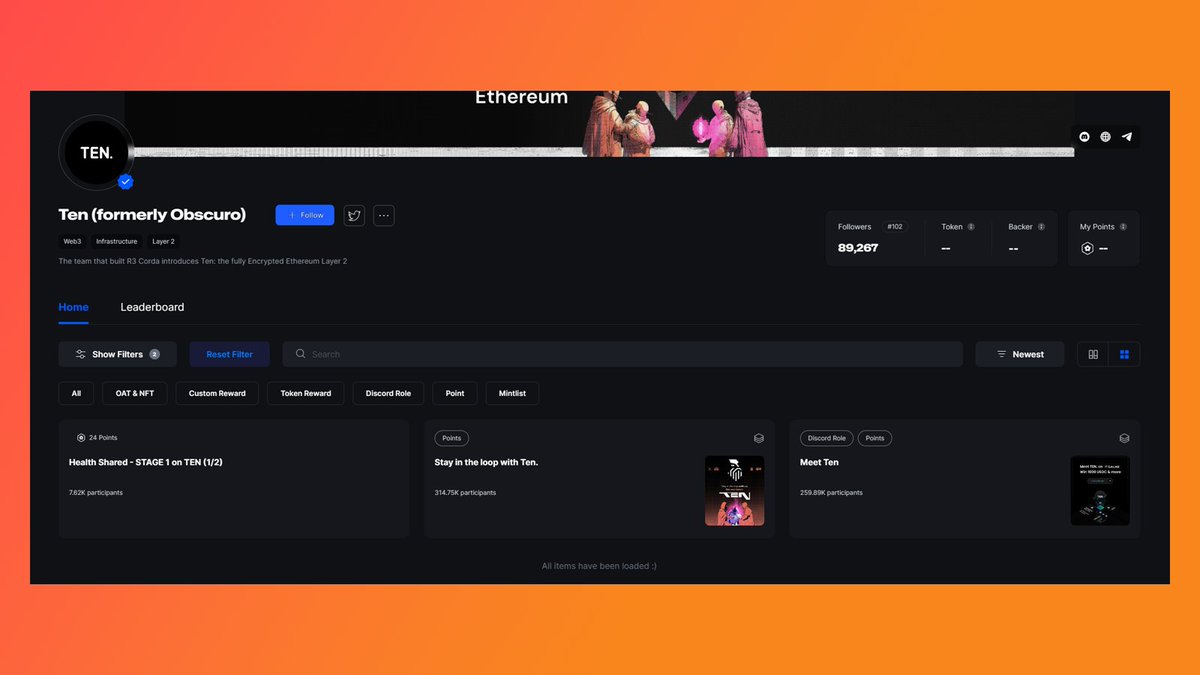Click the filter count badge showing 2
Viewport: 1200px width, 675px height.
tap(154, 354)
